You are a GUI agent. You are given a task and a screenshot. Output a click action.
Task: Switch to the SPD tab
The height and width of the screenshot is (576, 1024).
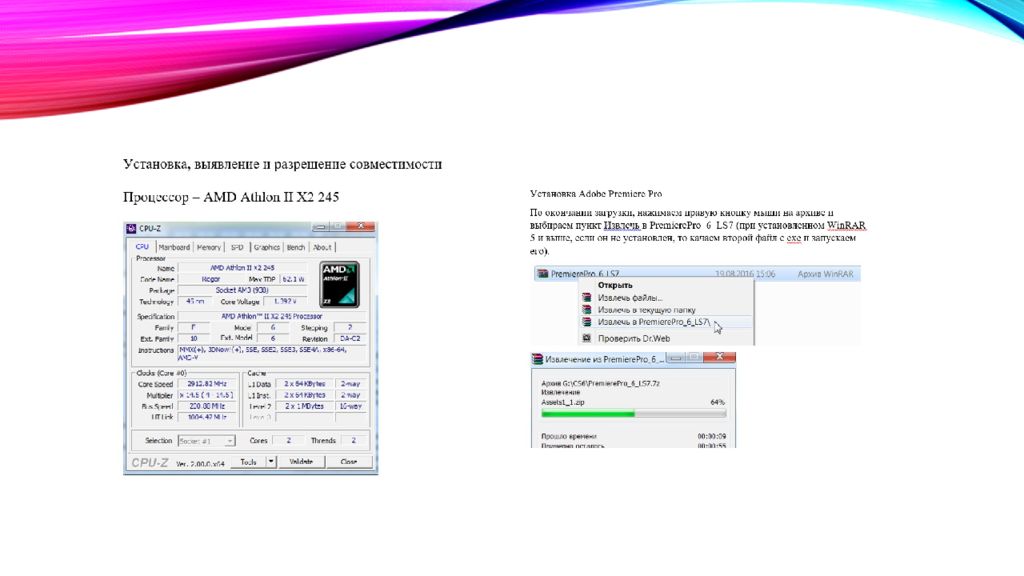pyautogui.click(x=237, y=247)
